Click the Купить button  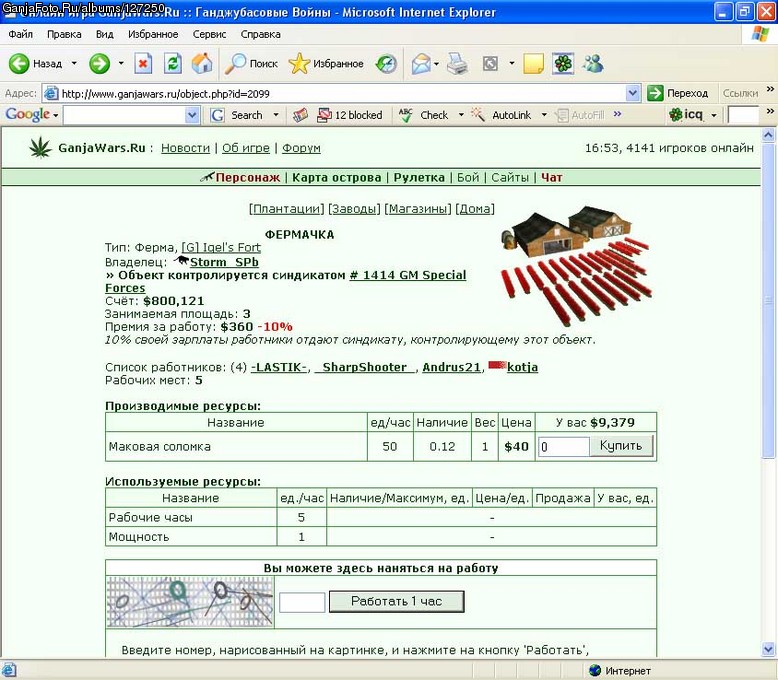pos(621,446)
